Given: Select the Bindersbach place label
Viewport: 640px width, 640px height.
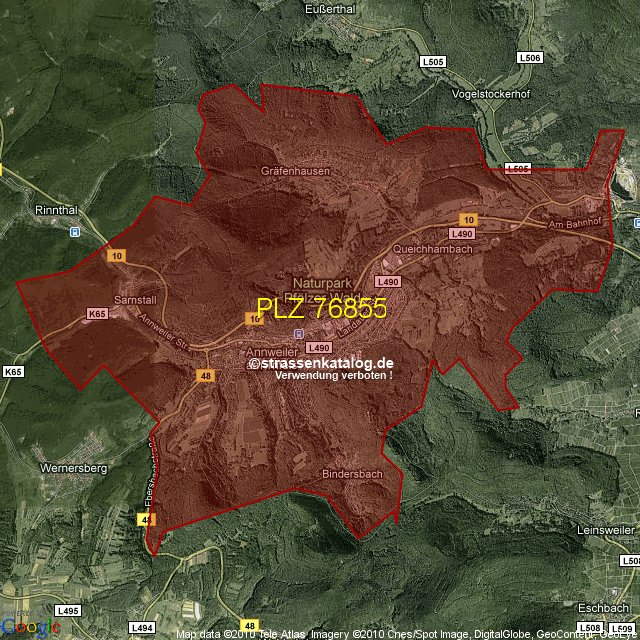Looking at the screenshot, I should tap(352, 473).
